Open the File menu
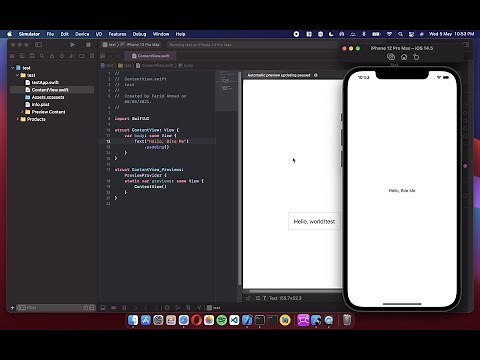Image resolution: width=480 pixels, height=360 pixels. click(50, 34)
